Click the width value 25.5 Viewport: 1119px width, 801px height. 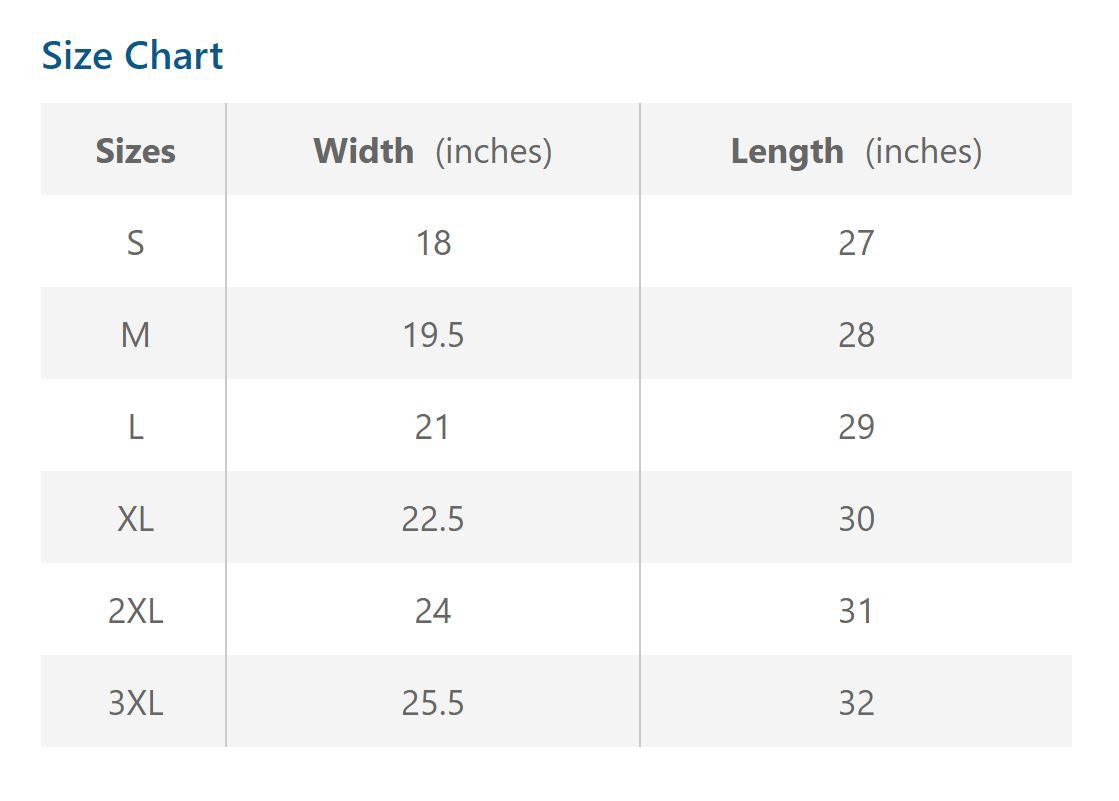(433, 703)
